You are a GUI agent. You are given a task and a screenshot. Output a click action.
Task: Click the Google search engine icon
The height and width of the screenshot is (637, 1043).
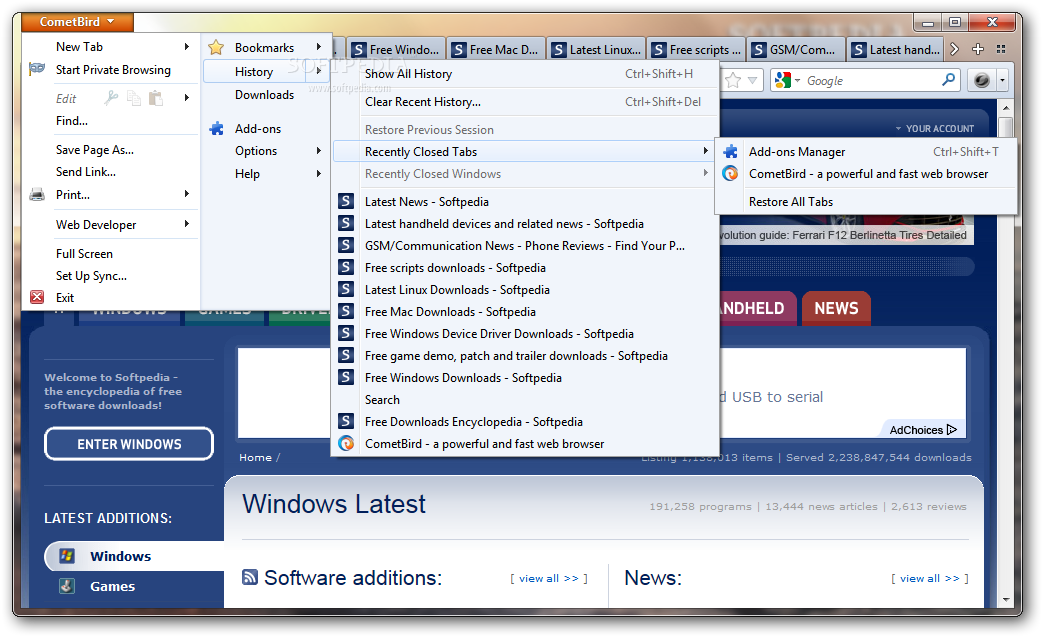point(783,80)
